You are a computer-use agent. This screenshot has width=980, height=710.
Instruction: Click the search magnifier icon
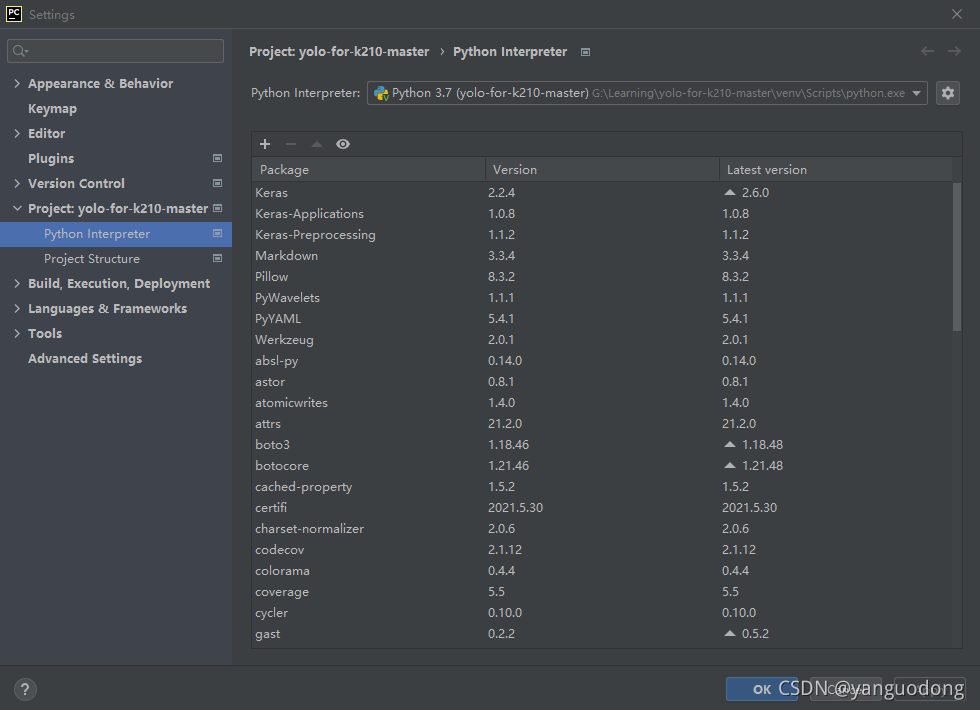click(x=20, y=51)
